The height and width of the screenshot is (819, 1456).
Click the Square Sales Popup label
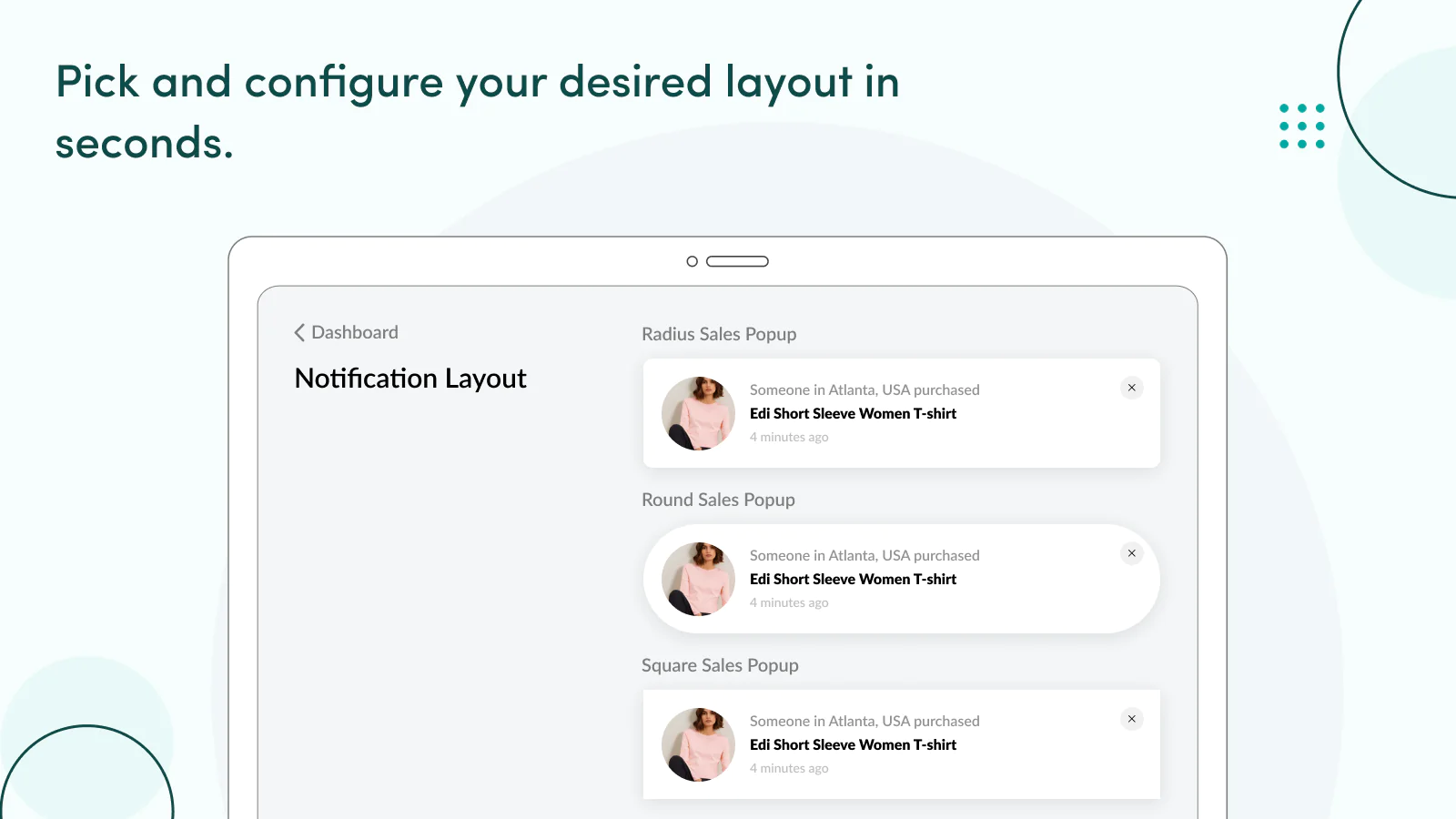(720, 665)
